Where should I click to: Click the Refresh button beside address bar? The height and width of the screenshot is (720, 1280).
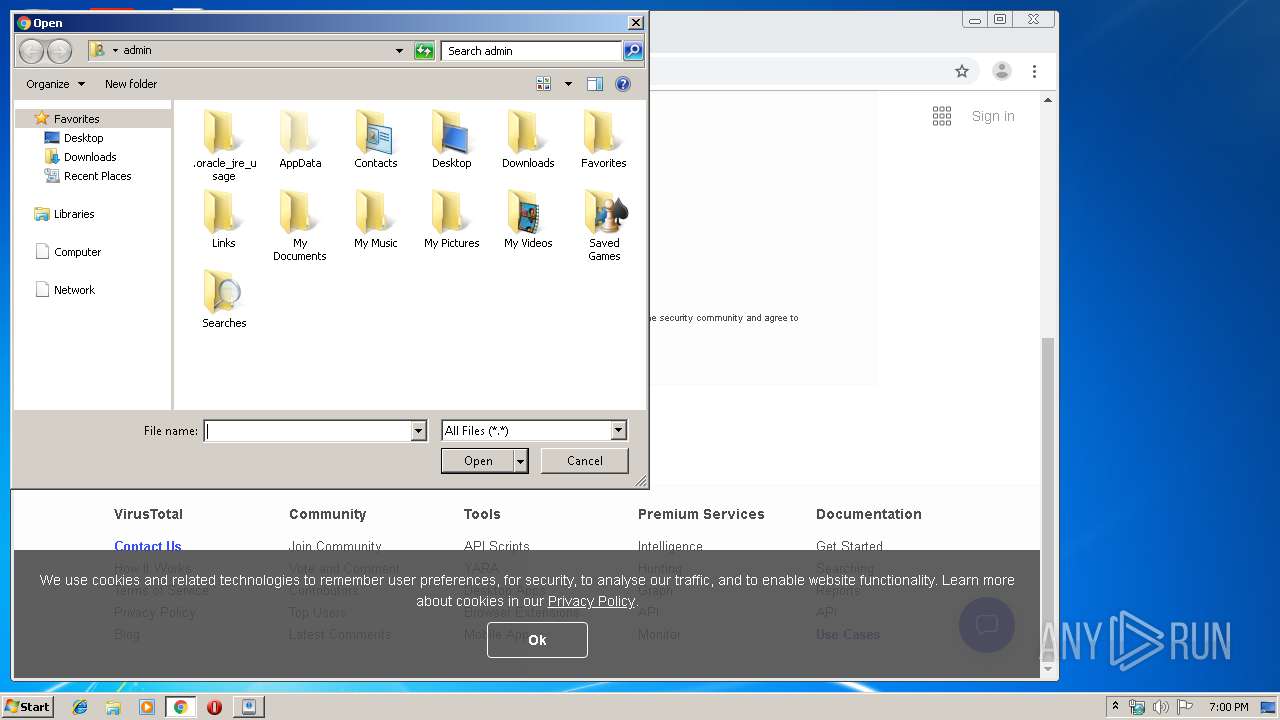click(x=424, y=51)
